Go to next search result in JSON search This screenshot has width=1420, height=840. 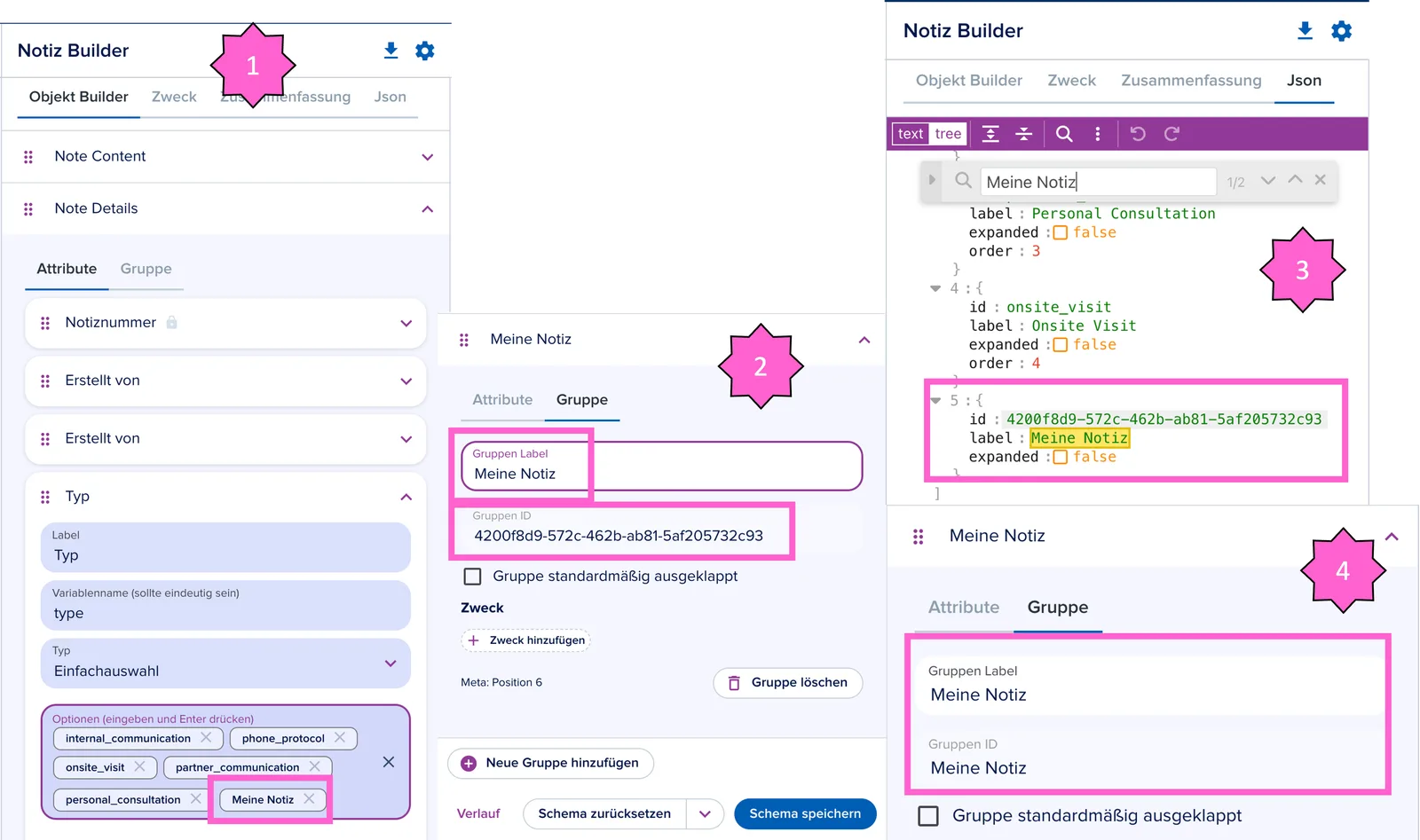[x=1268, y=180]
